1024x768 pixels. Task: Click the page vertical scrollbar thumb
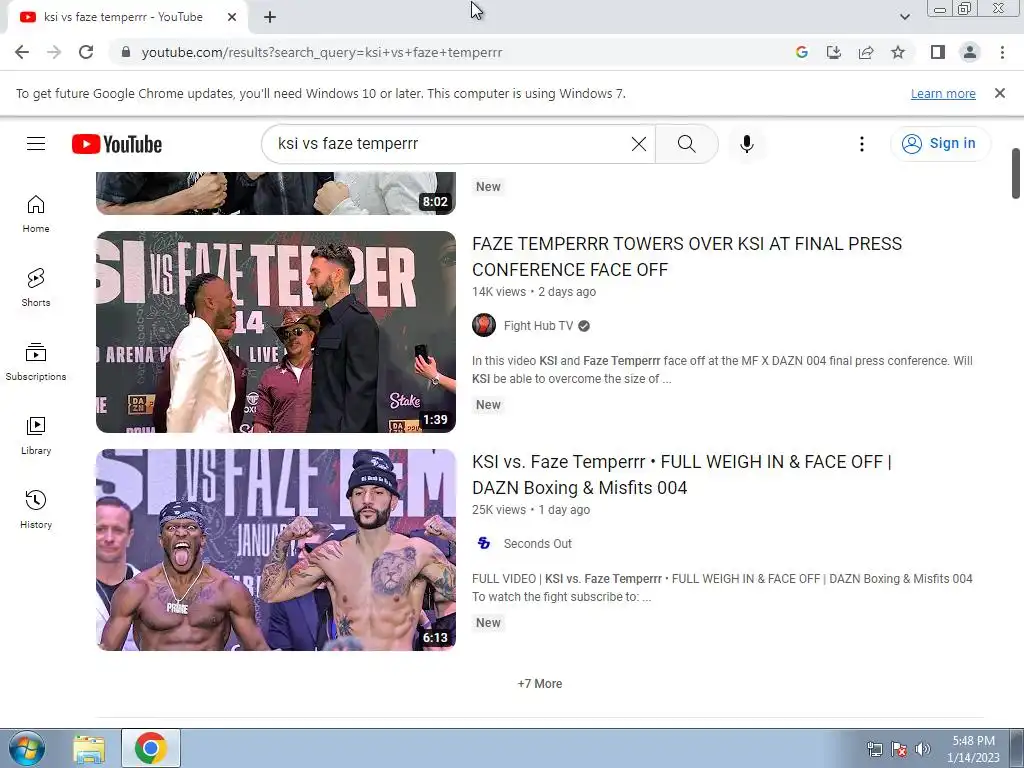pyautogui.click(x=1016, y=173)
